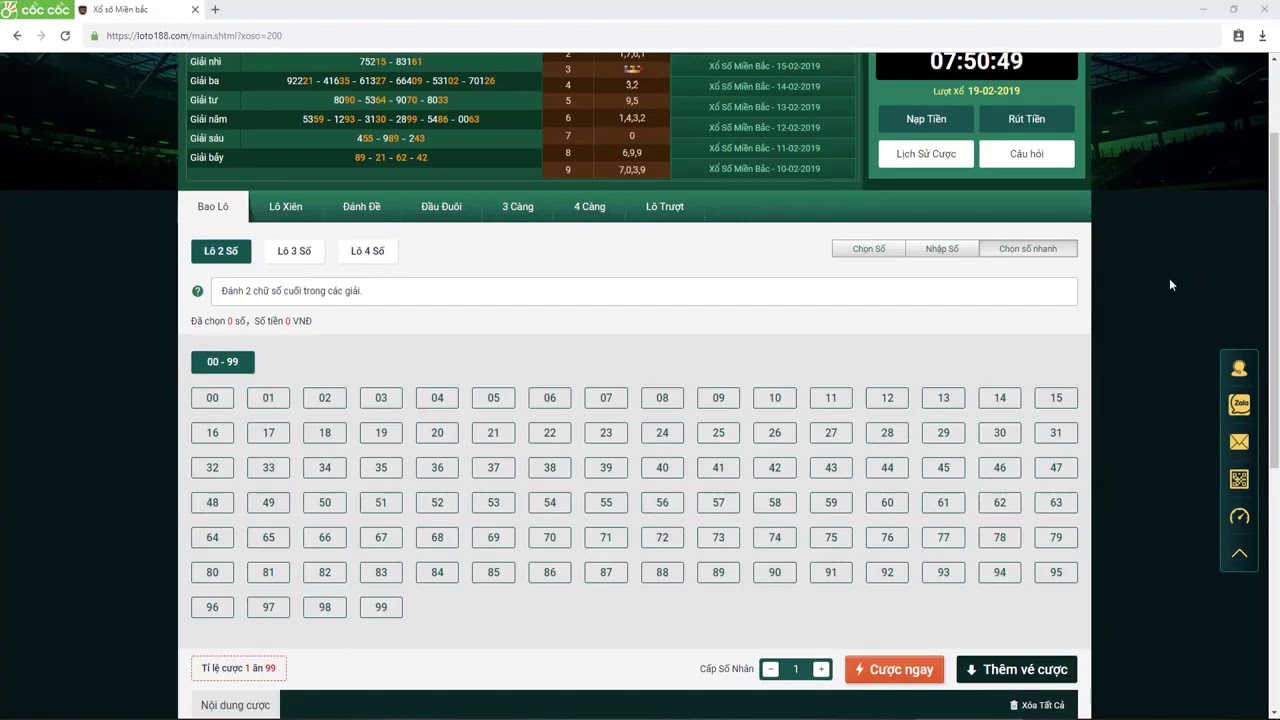The image size is (1280, 720).
Task: Decrease multiplier with minus button
Action: click(770, 669)
